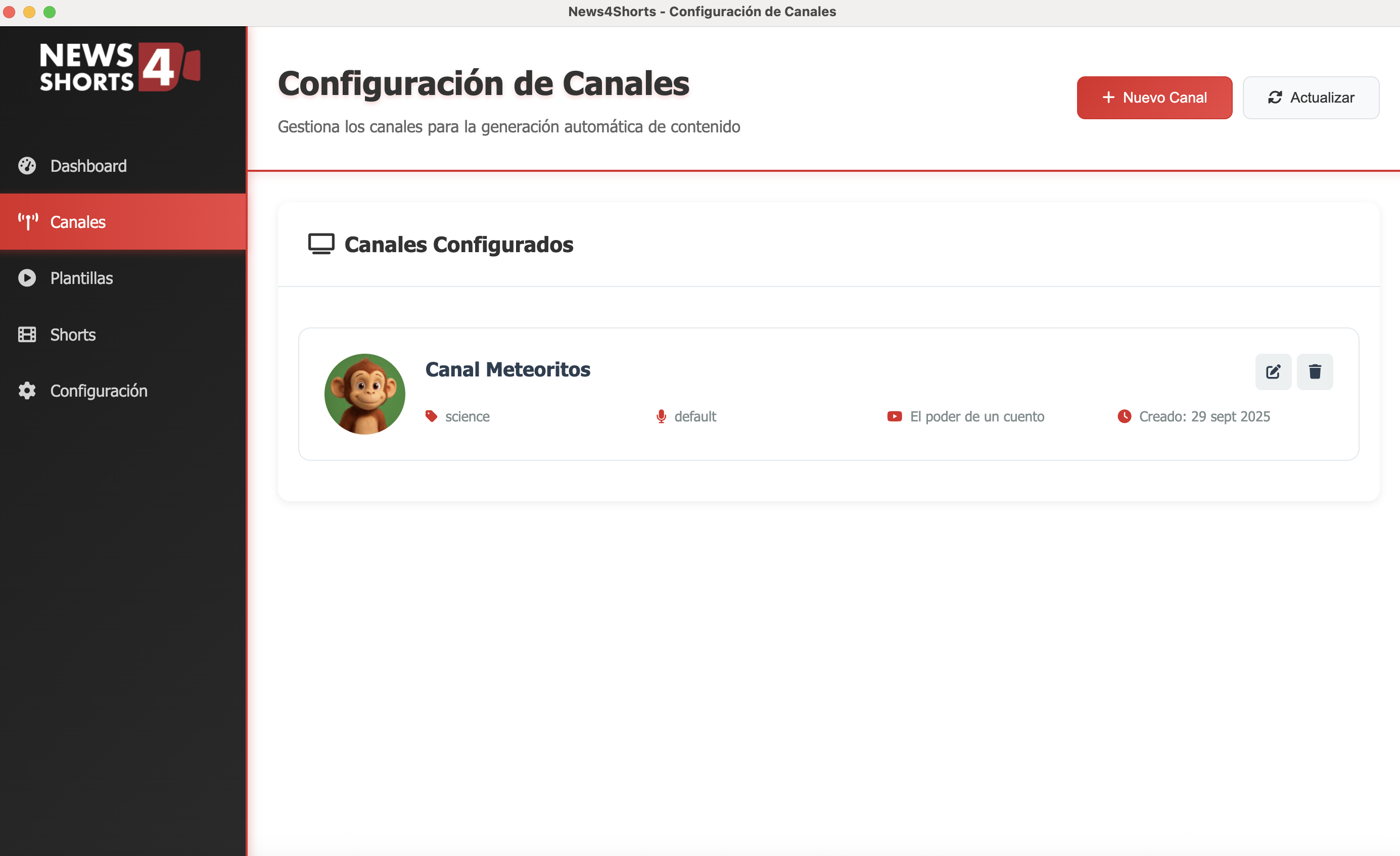Click the Canal Meteoritos monkey avatar
The height and width of the screenshot is (856, 1400).
365,394
